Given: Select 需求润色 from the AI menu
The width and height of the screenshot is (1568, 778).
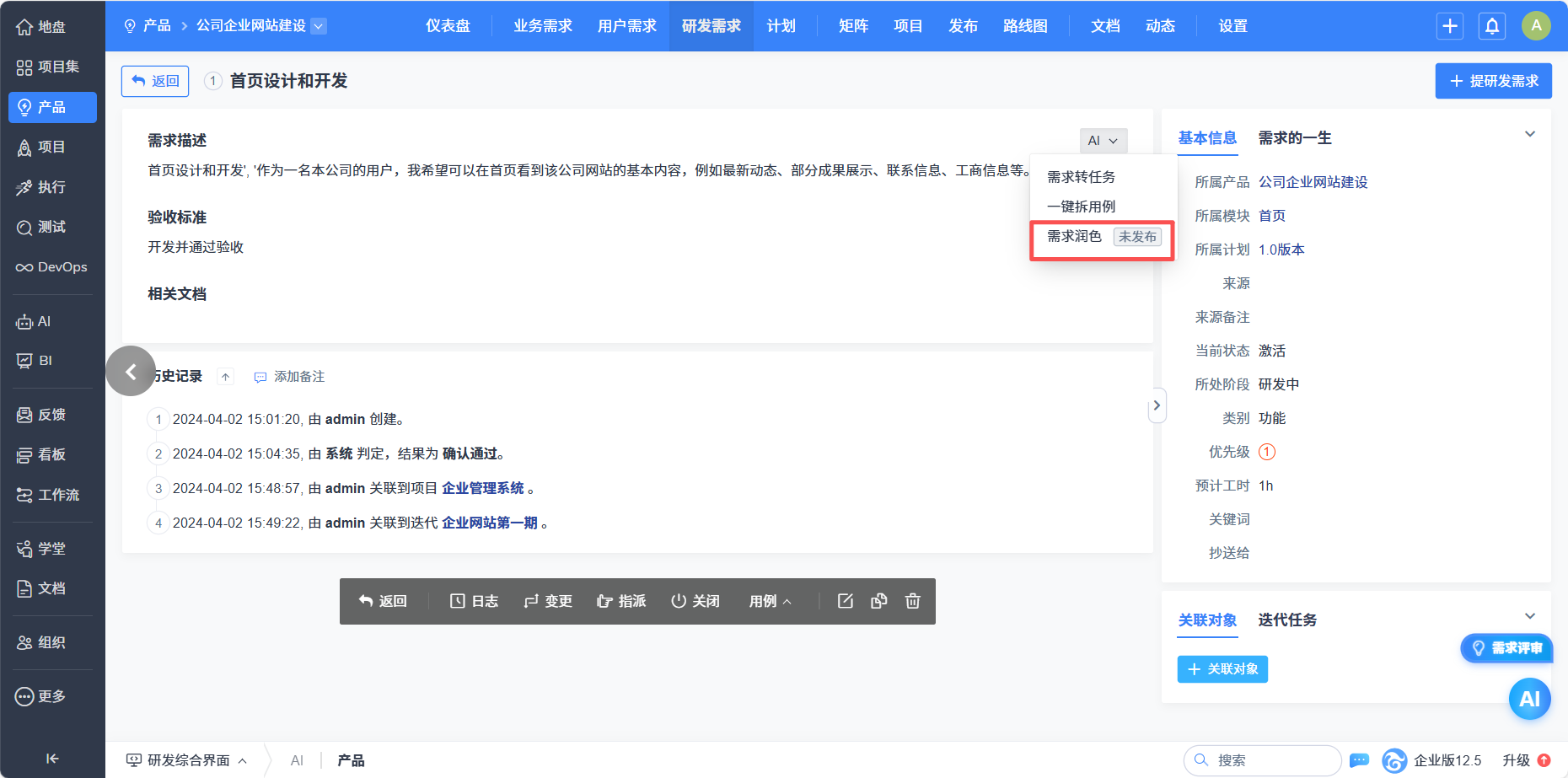Looking at the screenshot, I should tap(1075, 237).
